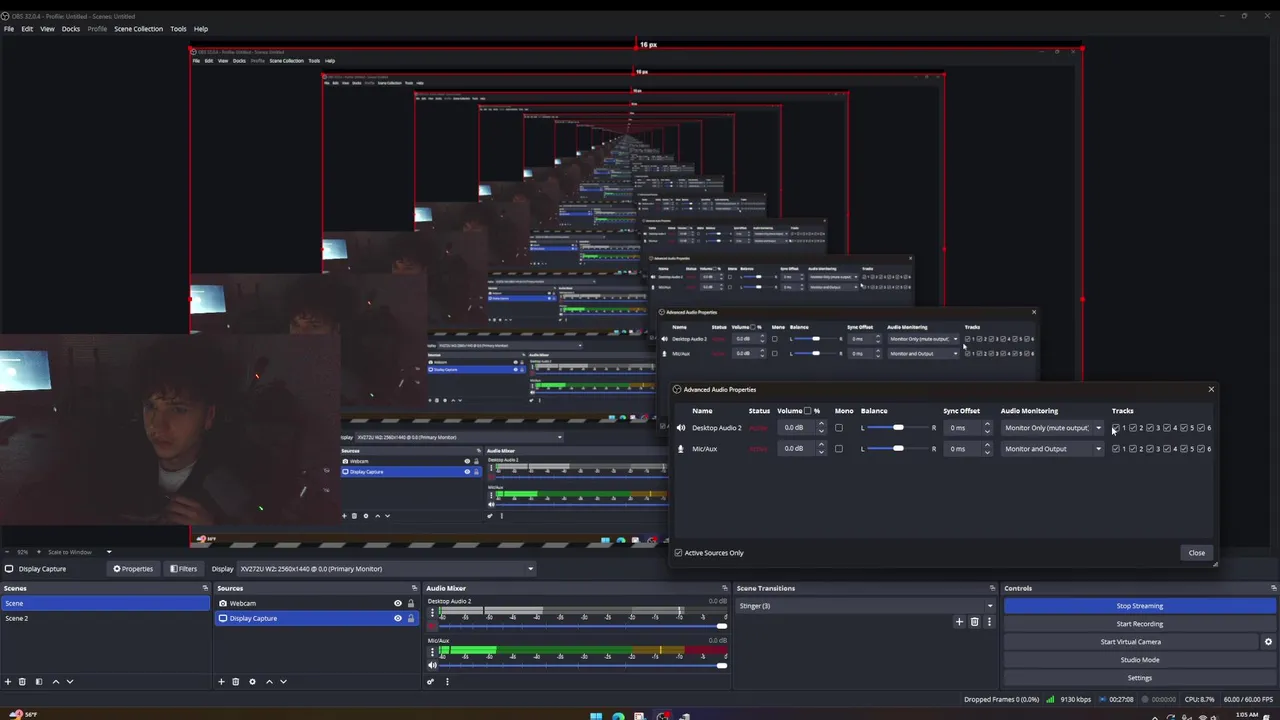Open the Scene Collection menu

pyautogui.click(x=138, y=29)
